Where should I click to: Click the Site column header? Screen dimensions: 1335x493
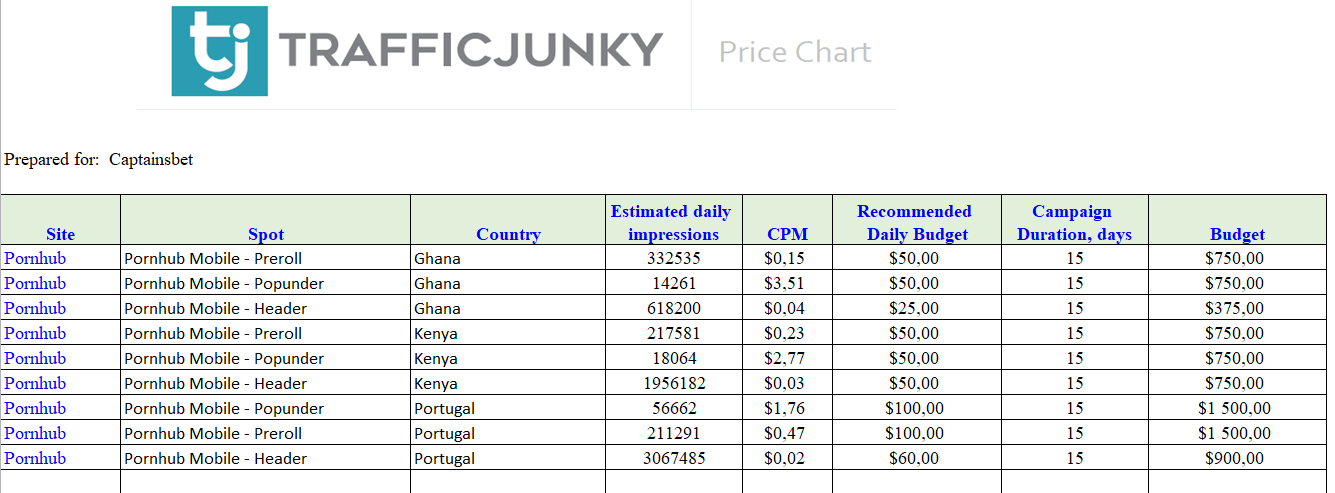60,234
